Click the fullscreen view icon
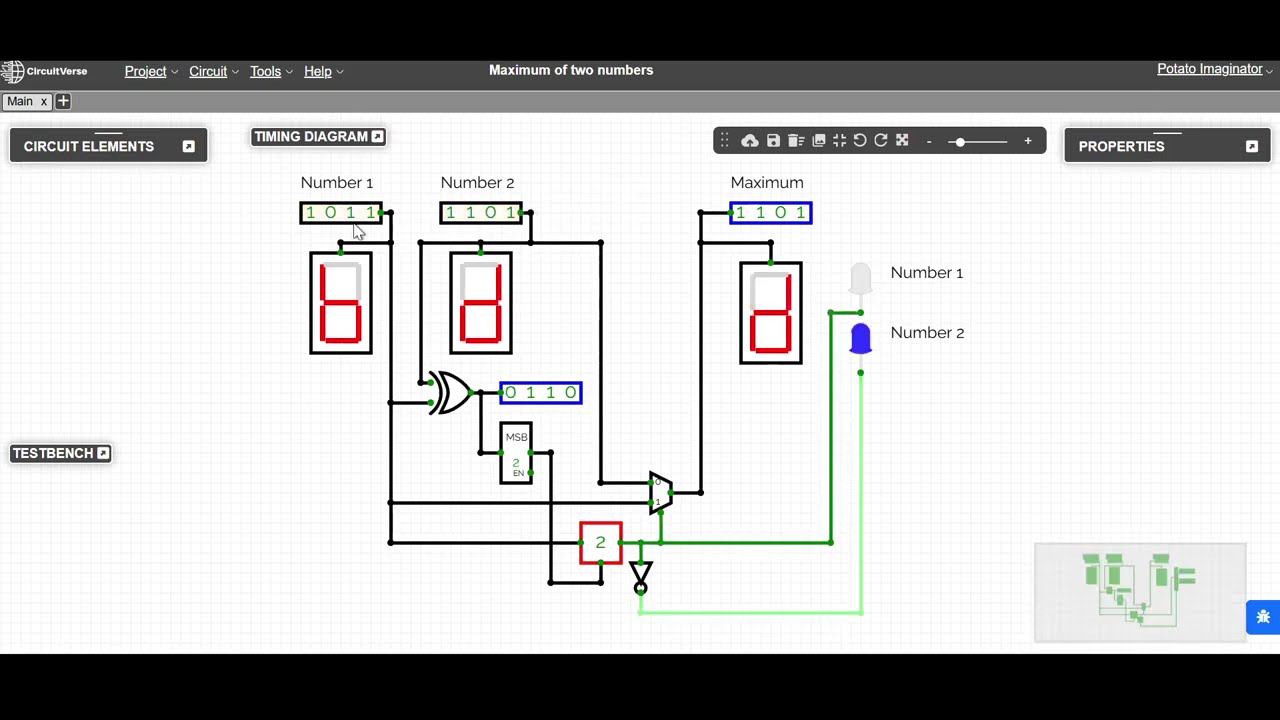 point(902,141)
